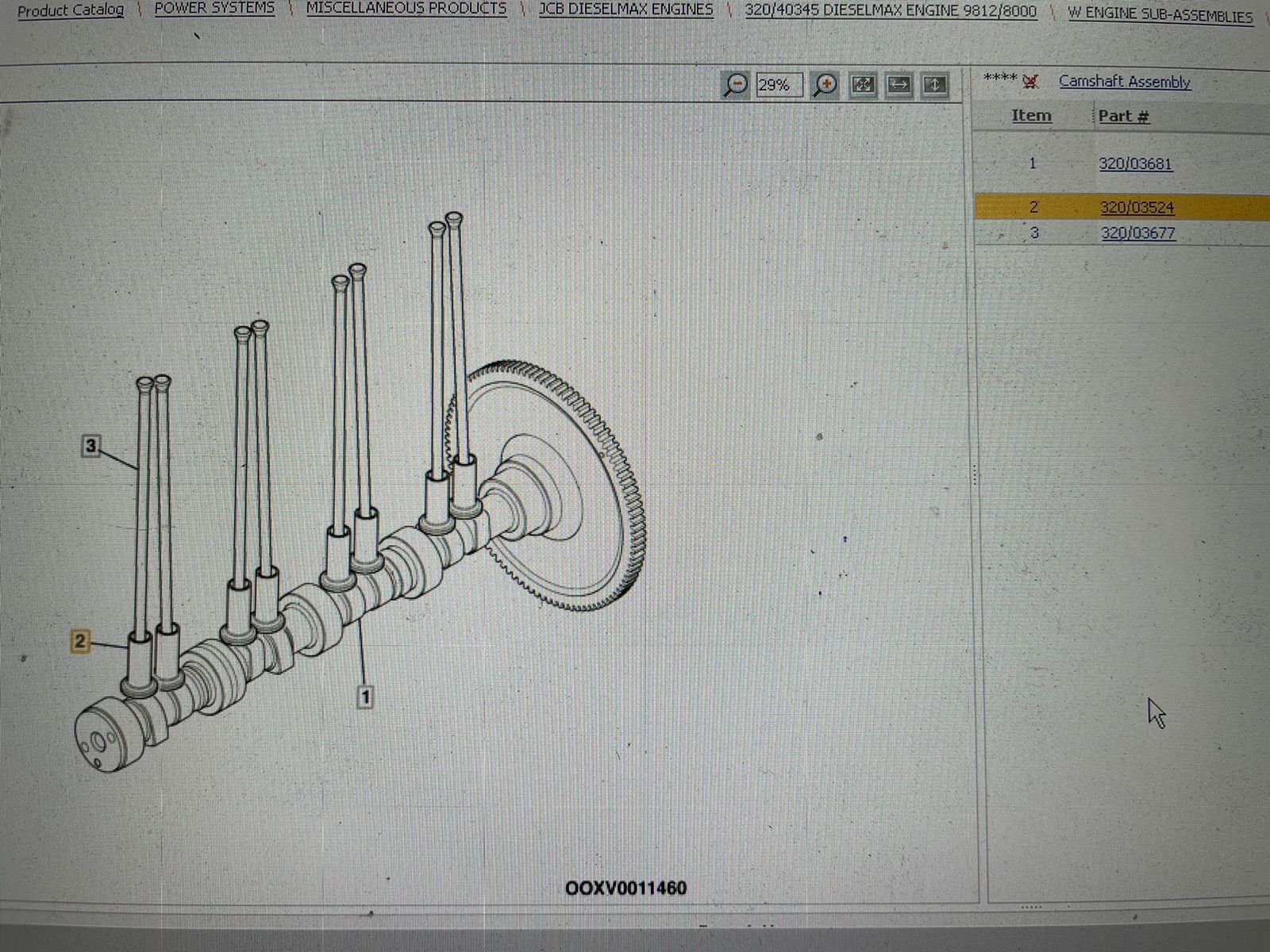Image resolution: width=1270 pixels, height=952 pixels.
Task: Zoom out the diagram with minus magnifier
Action: tap(736, 84)
